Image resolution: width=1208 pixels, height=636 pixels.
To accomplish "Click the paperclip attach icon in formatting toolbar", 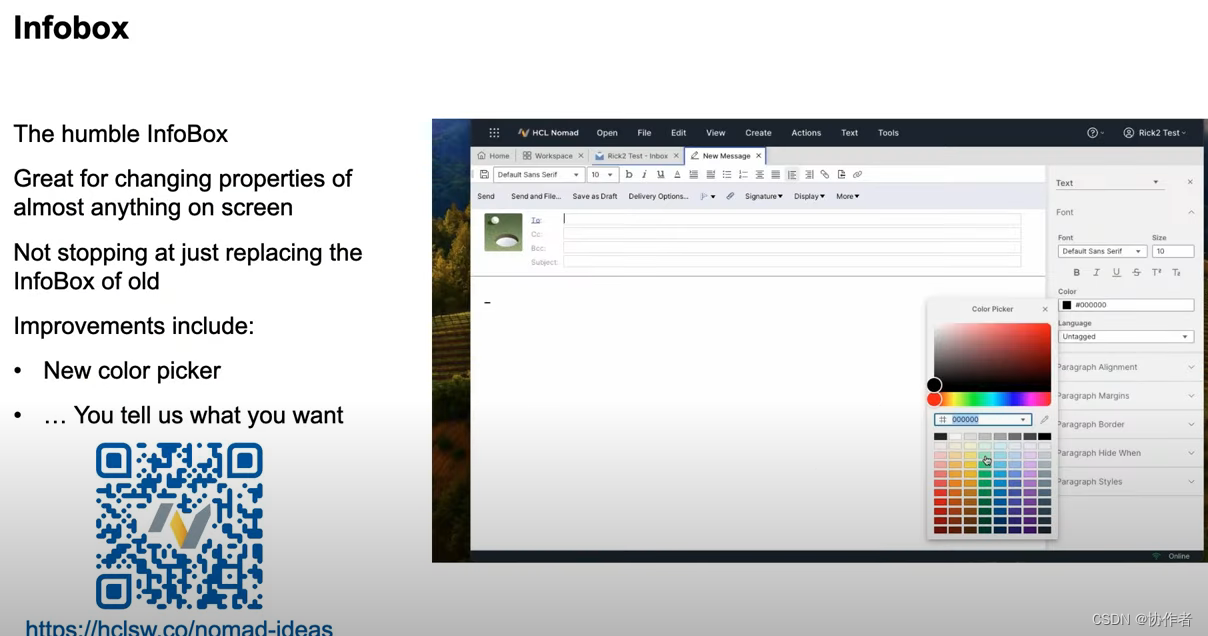I will coord(825,175).
